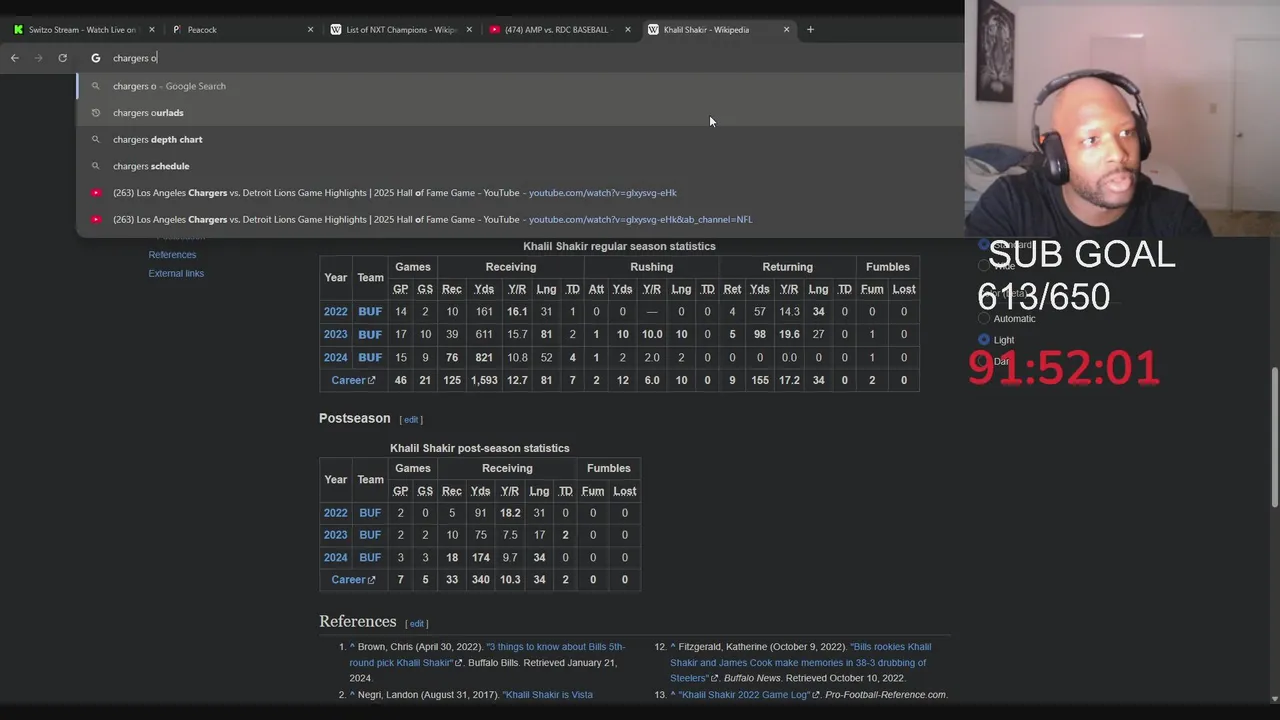
Task: Open the 2023 season link in regular season table
Action: [x=335, y=335]
